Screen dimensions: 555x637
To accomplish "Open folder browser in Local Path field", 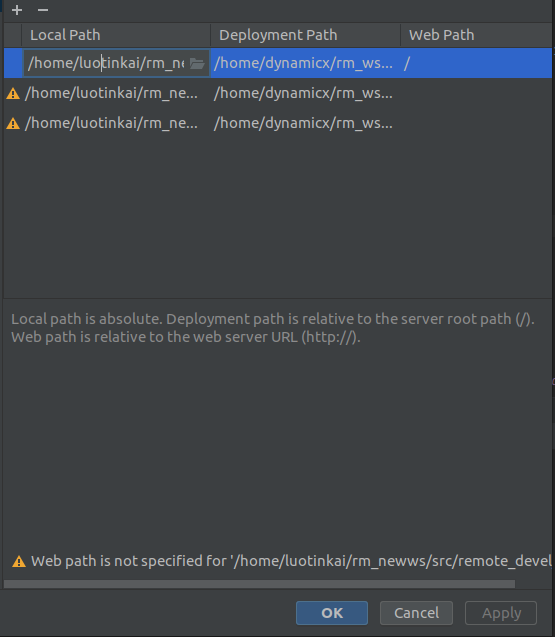I will (197, 63).
